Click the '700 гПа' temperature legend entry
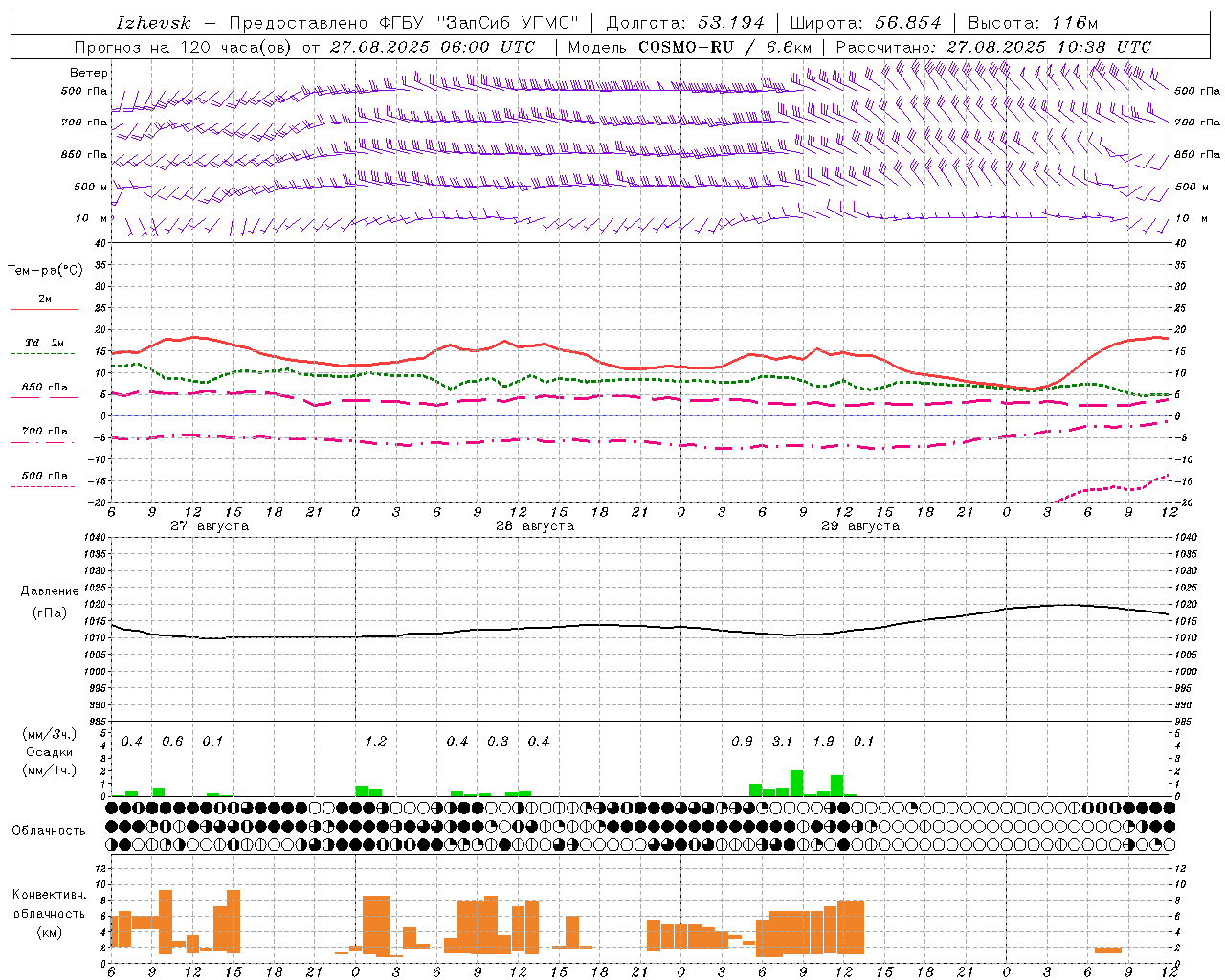 pos(45,432)
